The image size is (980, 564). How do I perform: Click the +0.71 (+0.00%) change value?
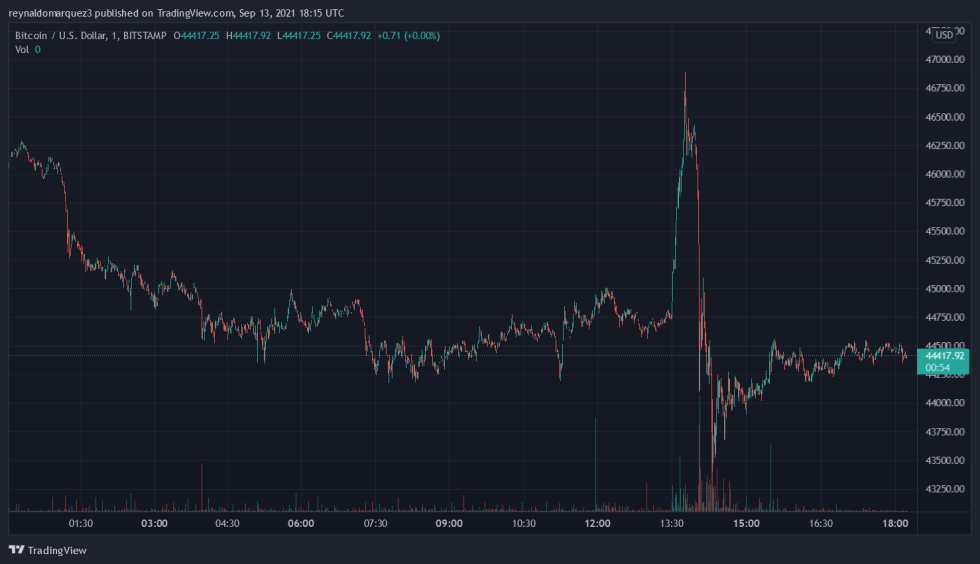408,36
